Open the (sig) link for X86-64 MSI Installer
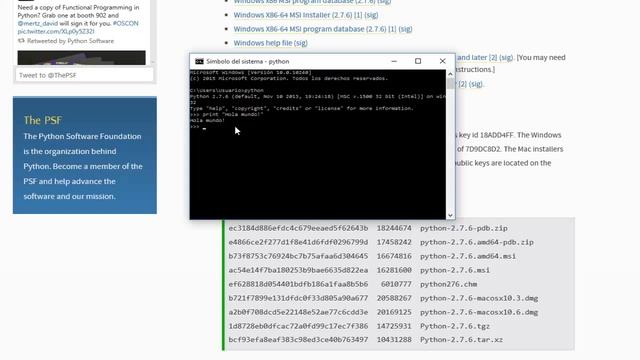 click(371, 15)
